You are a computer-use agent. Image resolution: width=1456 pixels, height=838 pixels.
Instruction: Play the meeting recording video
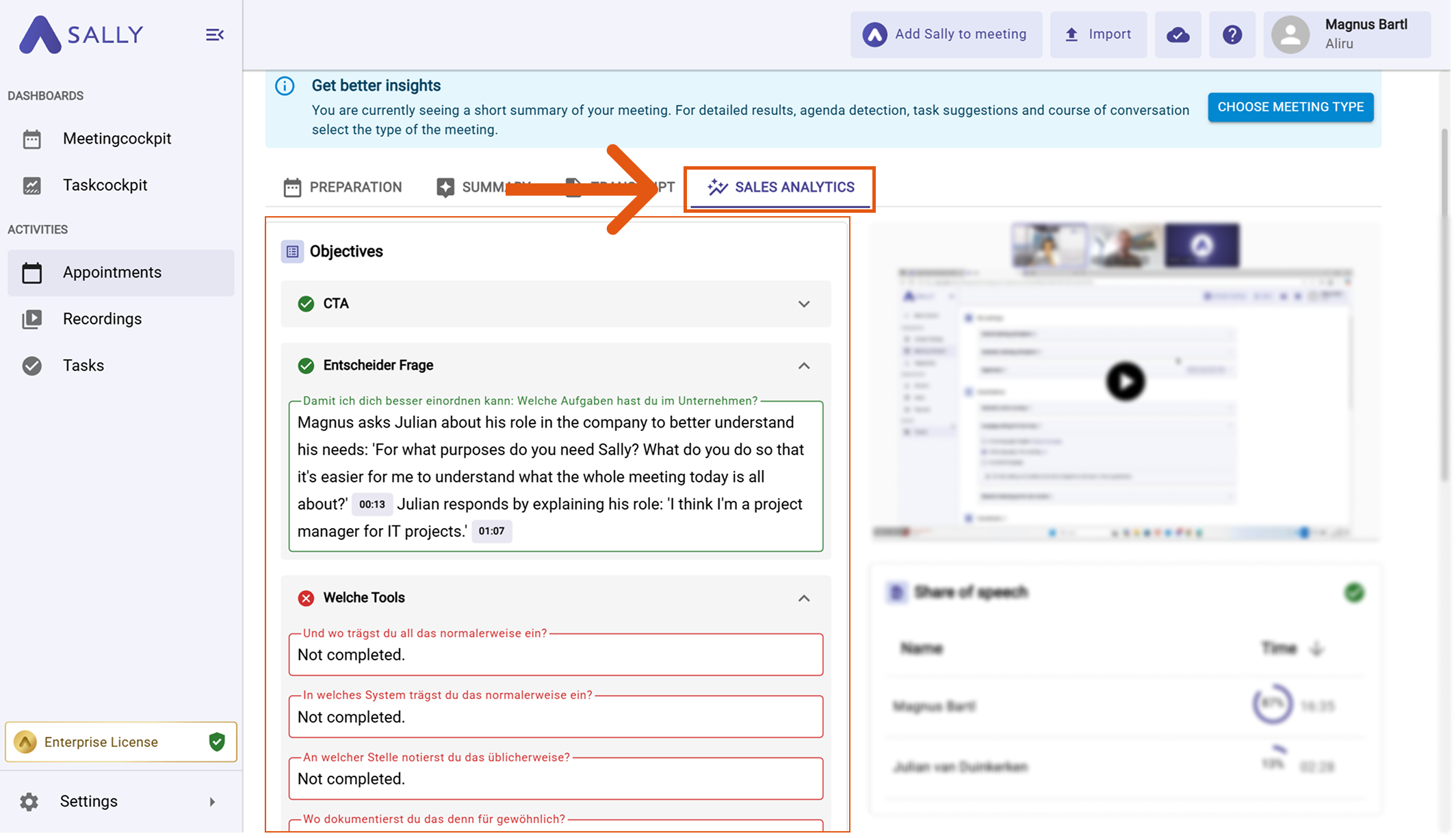coord(1125,381)
